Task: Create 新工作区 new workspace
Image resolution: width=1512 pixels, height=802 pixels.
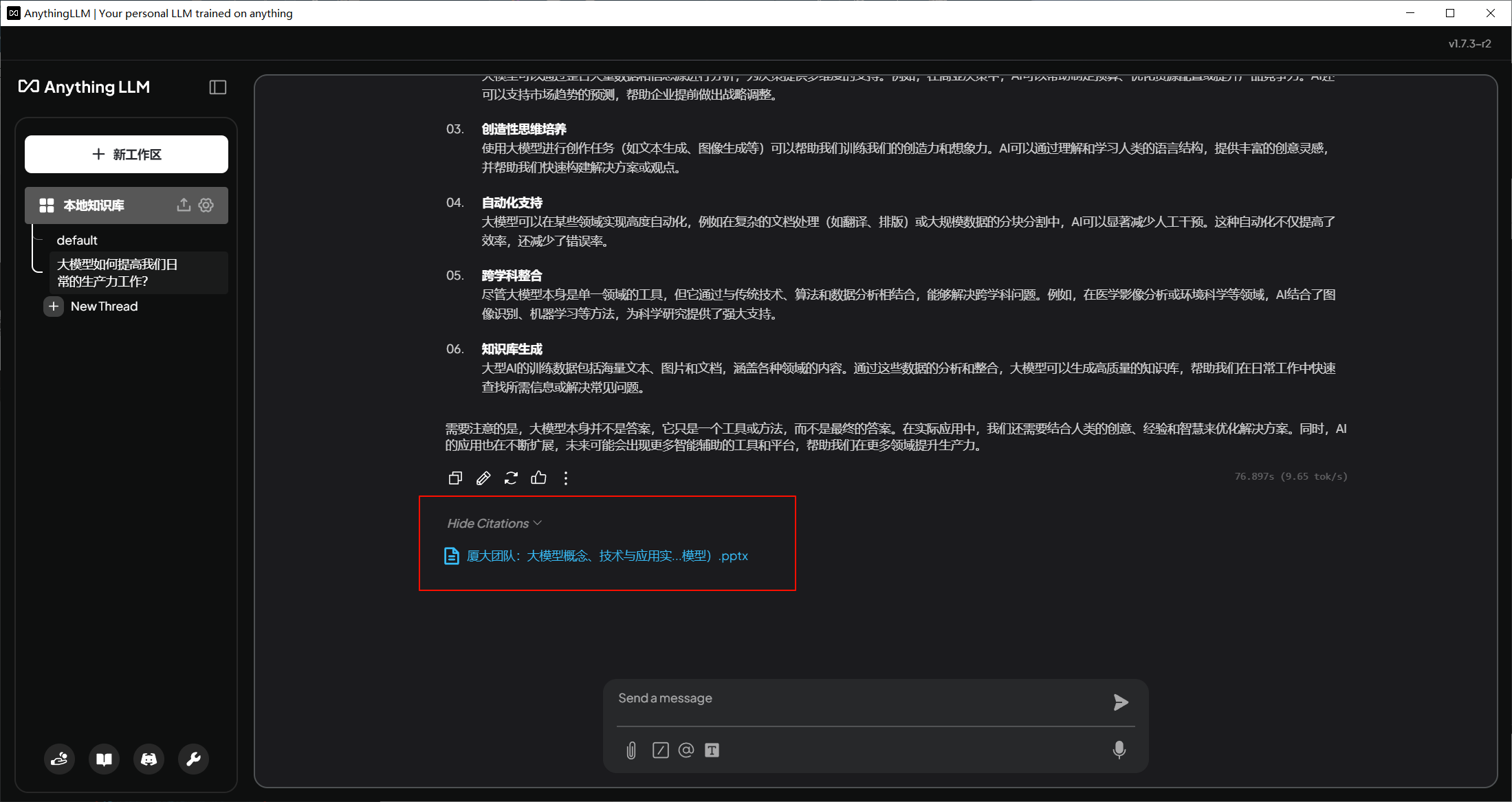Action: pyautogui.click(x=127, y=154)
